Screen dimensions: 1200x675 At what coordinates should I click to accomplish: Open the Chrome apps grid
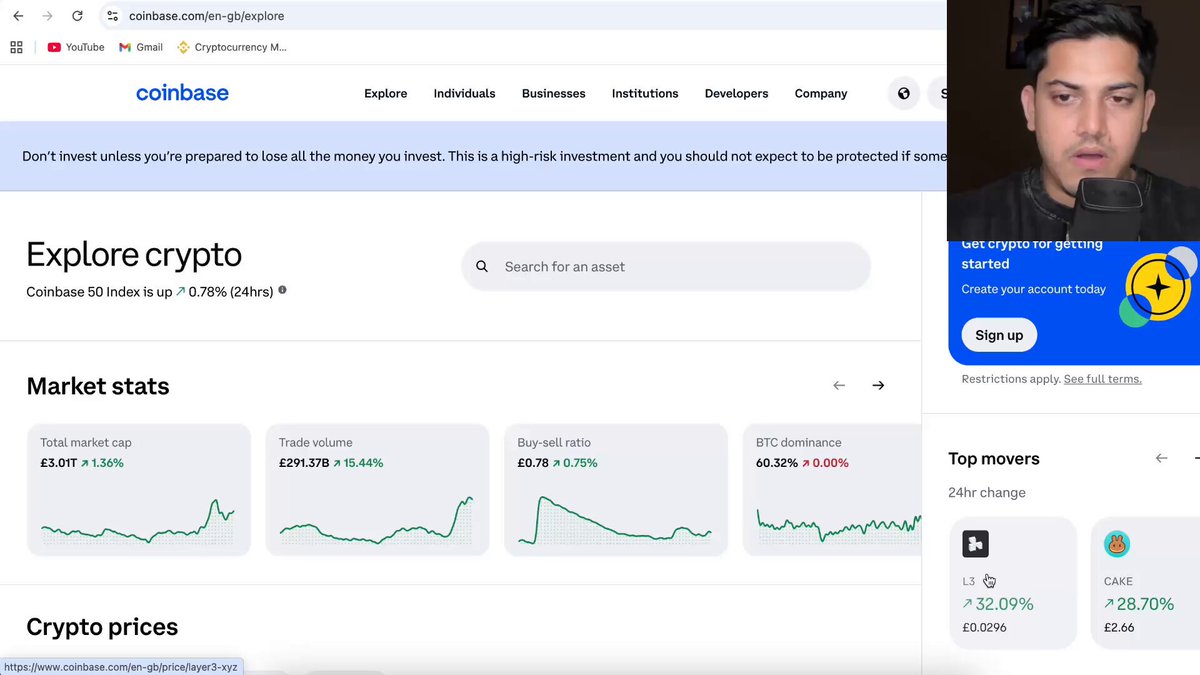pyautogui.click(x=16, y=47)
